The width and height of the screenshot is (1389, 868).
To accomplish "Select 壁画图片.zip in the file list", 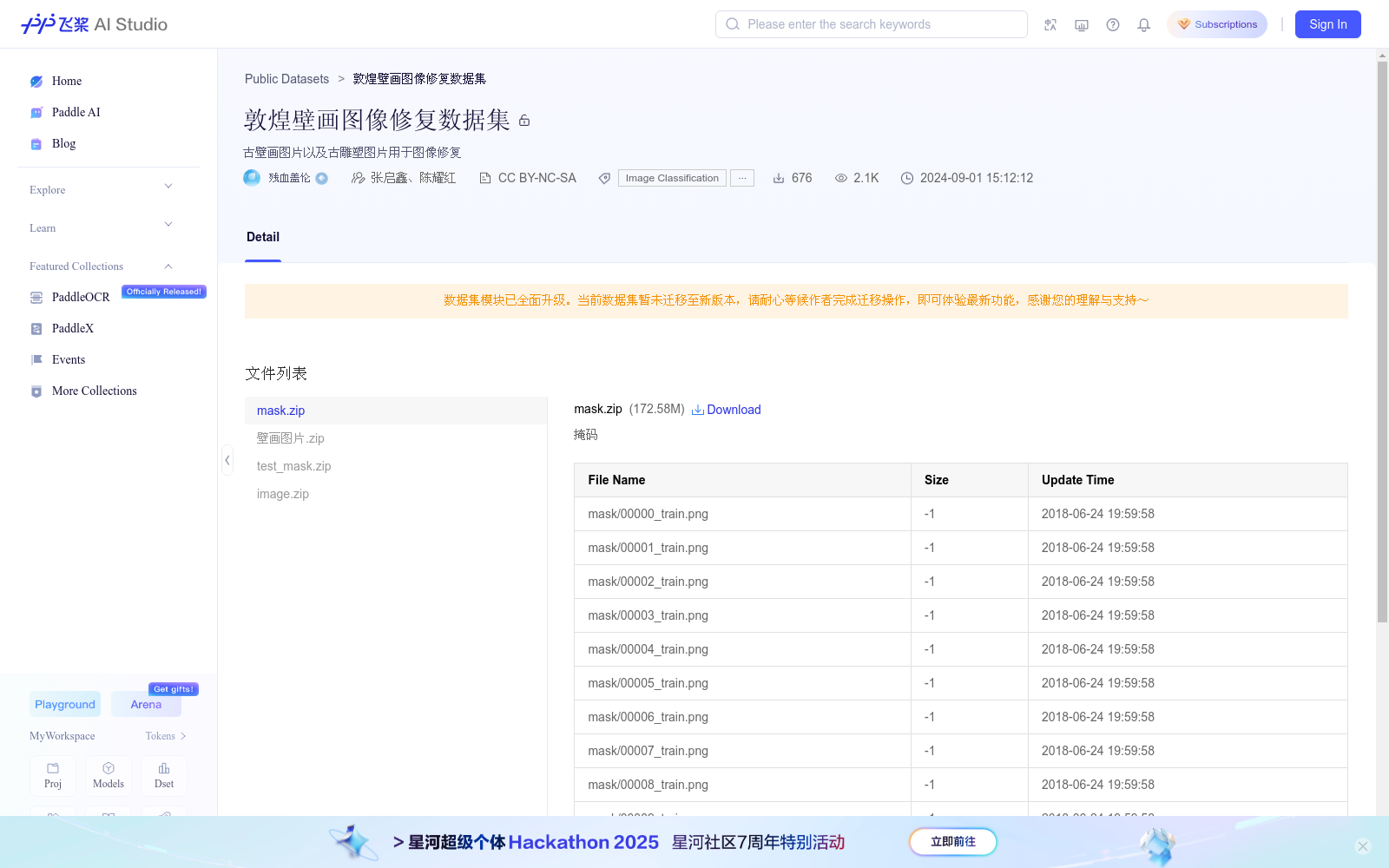I will click(396, 438).
